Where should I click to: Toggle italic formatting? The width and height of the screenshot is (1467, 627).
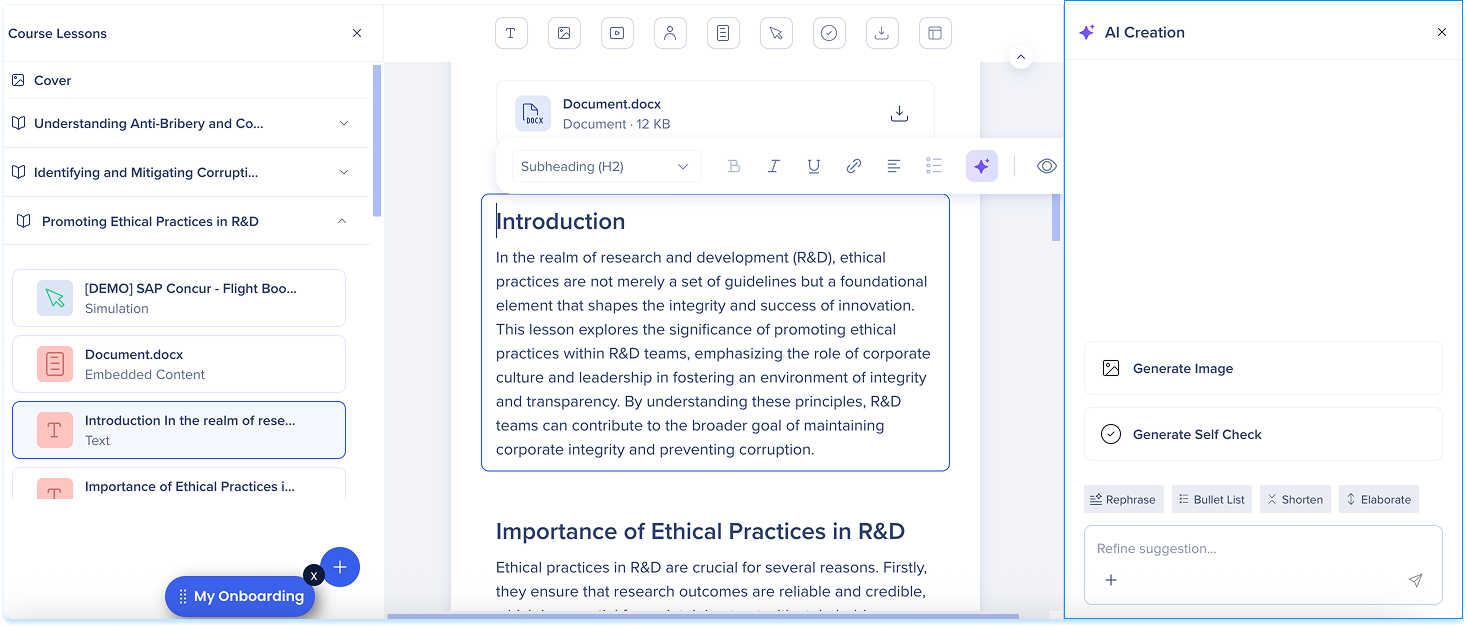coord(773,166)
